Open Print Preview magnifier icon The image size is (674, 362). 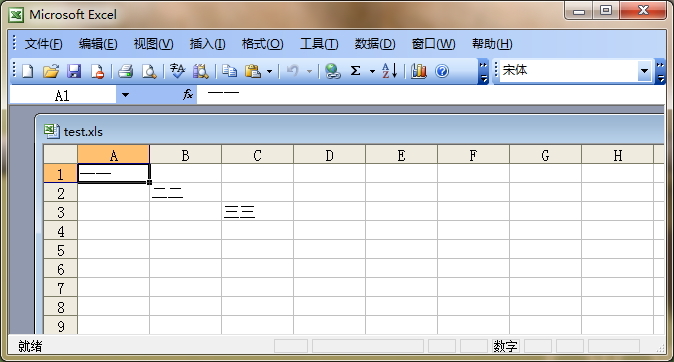(x=149, y=71)
